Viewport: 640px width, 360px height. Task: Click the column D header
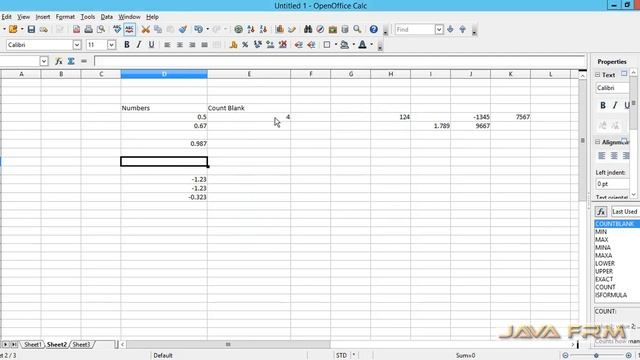click(164, 74)
